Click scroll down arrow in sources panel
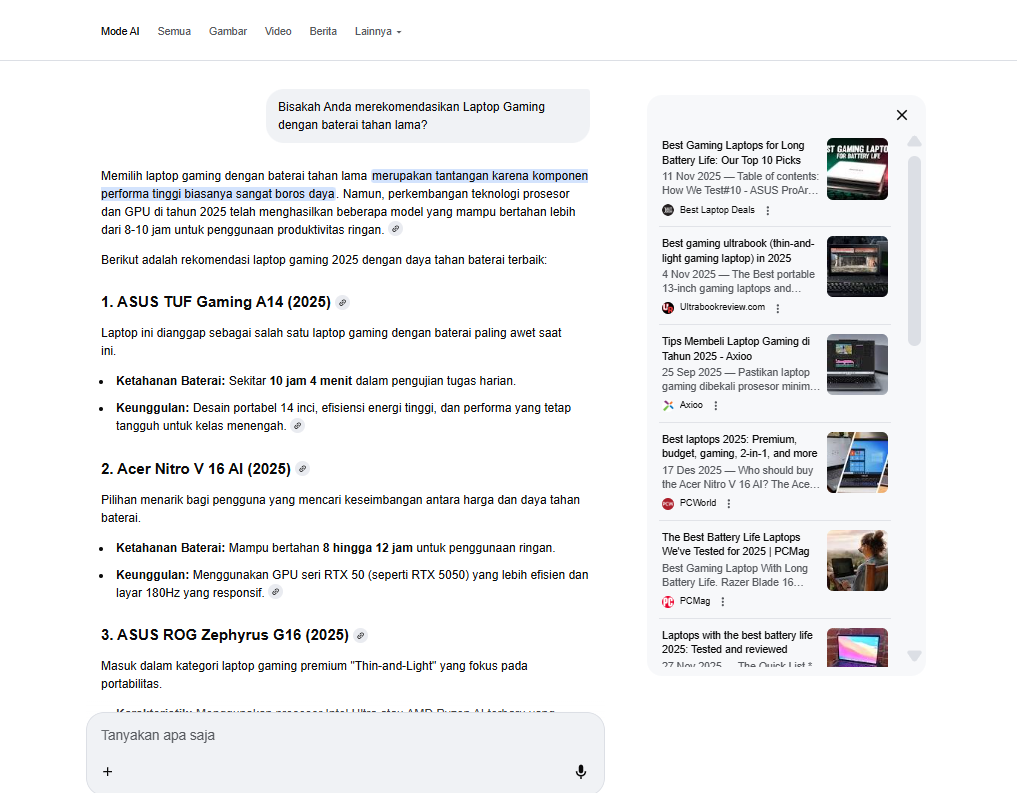 click(914, 655)
